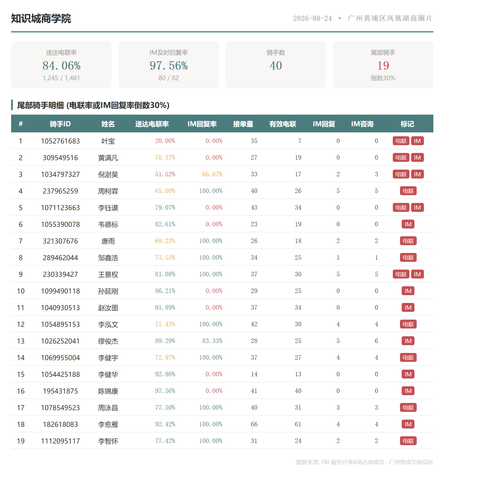Click the 骑手ID column header
The image size is (500, 477).
click(x=60, y=124)
